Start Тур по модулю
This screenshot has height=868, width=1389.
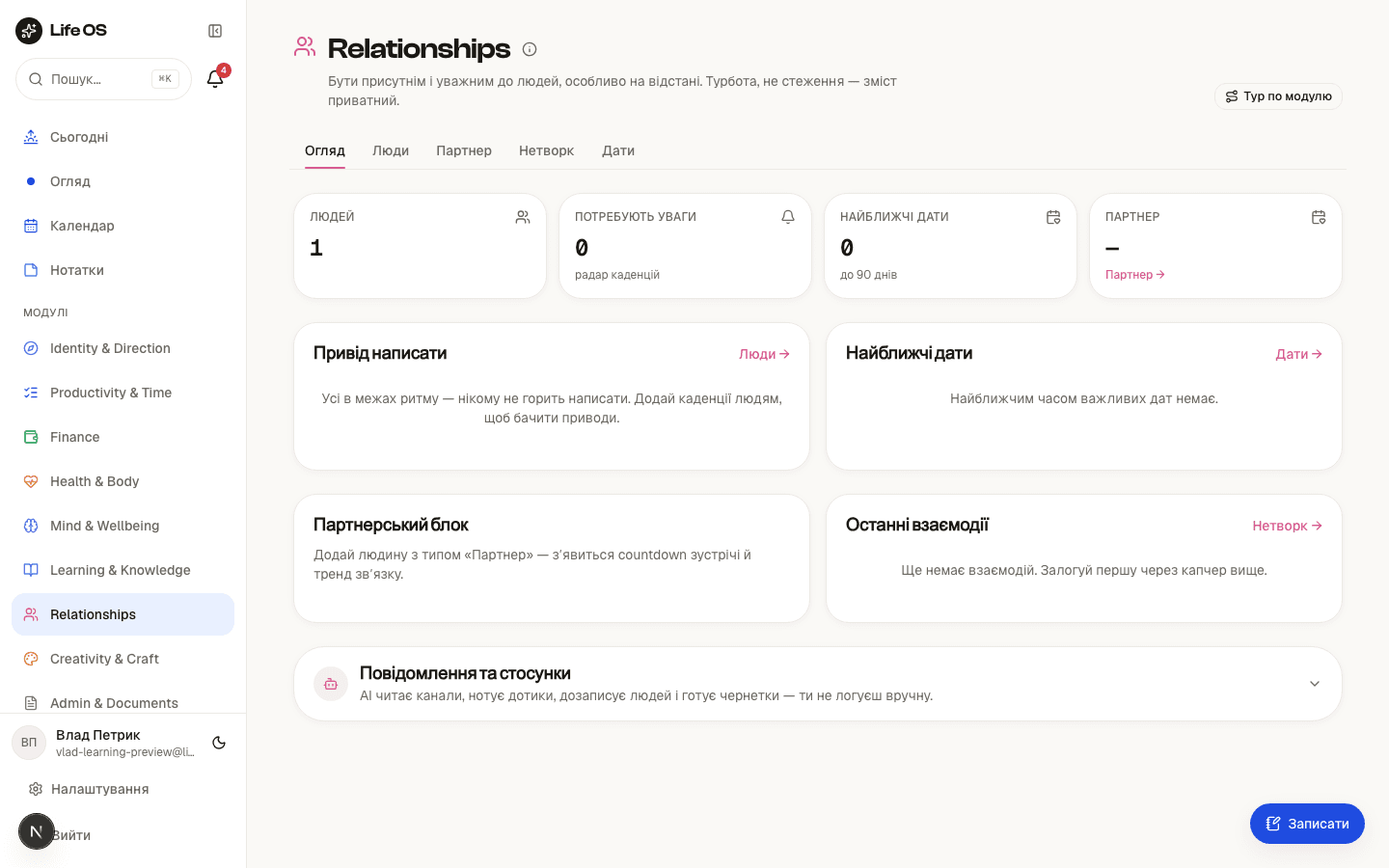tap(1278, 96)
